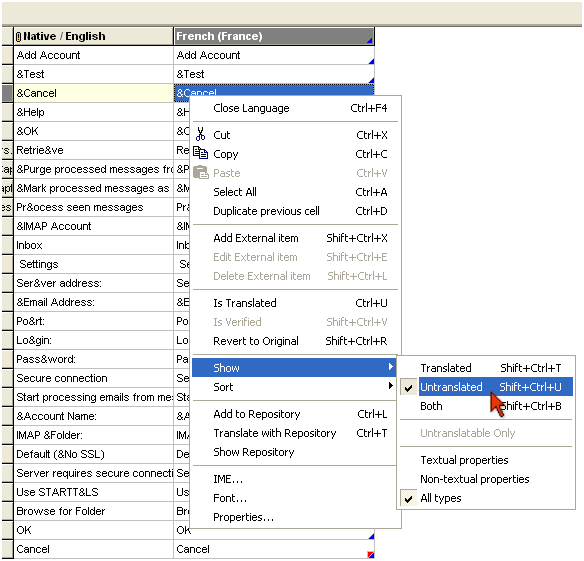This screenshot has width=584, height=561.
Task: Select Translated in Show submenu
Action: point(486,368)
